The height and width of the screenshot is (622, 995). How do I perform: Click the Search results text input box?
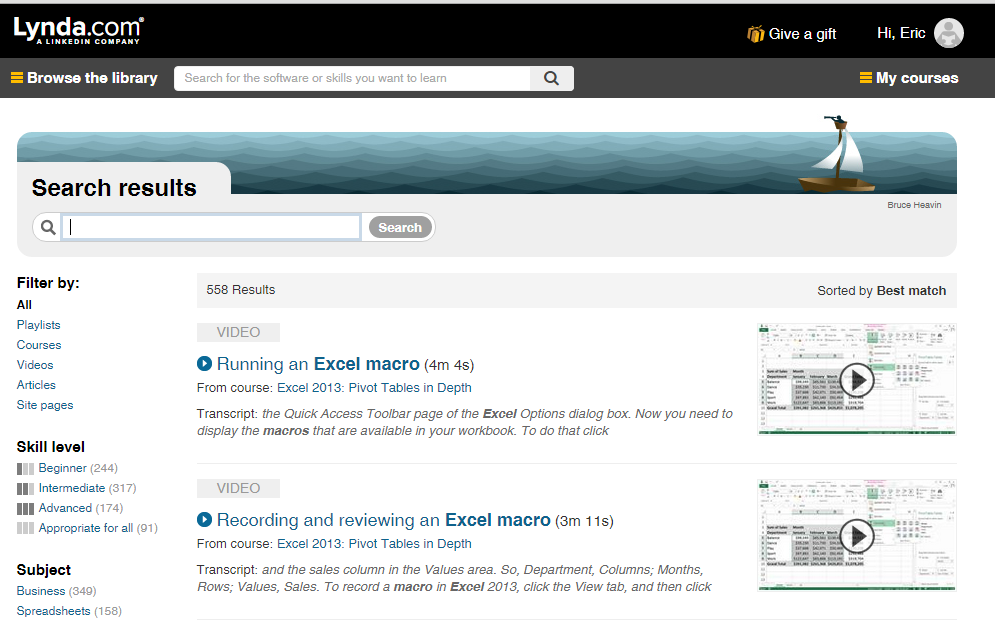(x=211, y=227)
